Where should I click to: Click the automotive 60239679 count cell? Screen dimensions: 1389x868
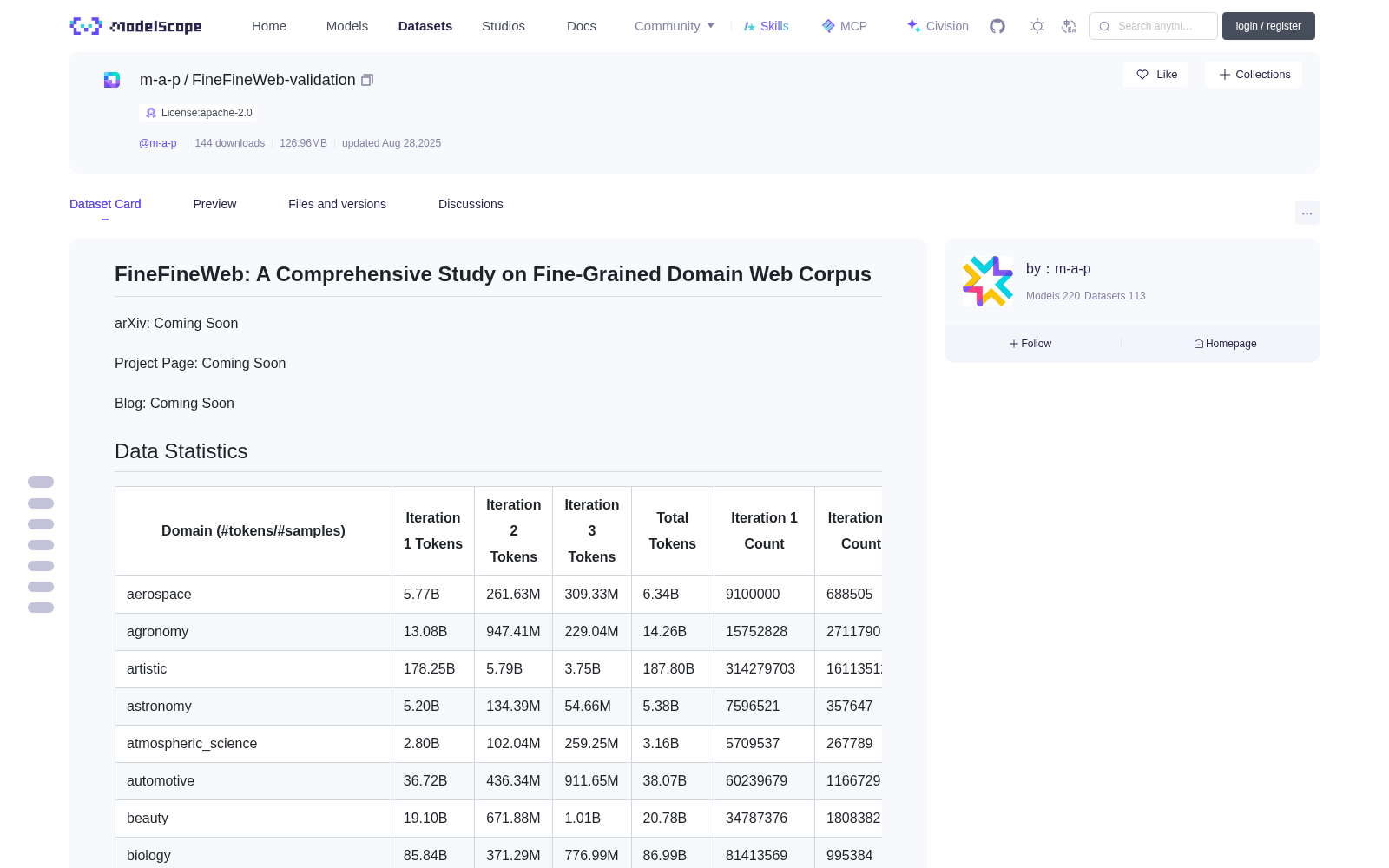pyautogui.click(x=764, y=781)
